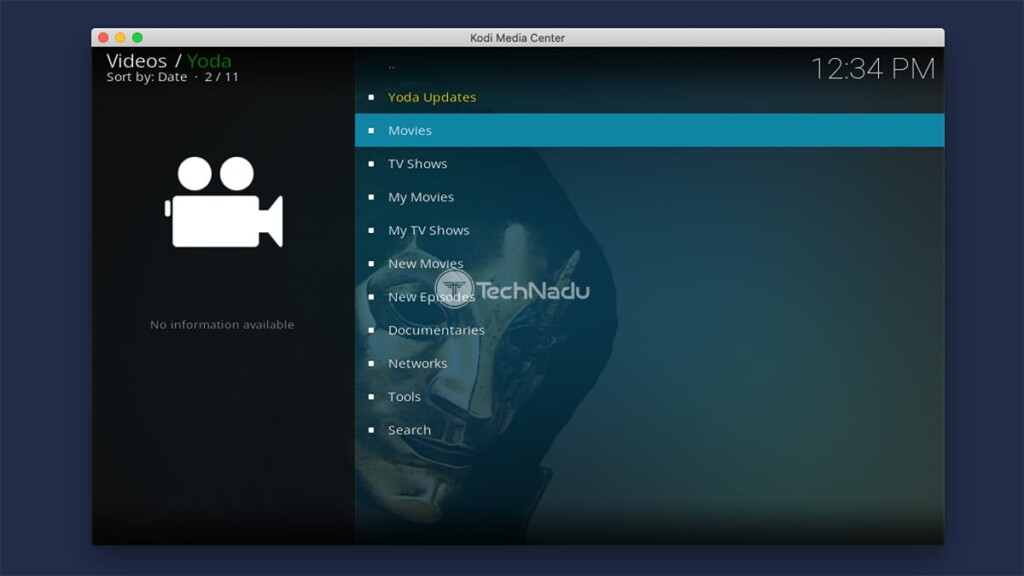Click the Kodi Media Center window title
1024x576 pixels.
click(517, 38)
